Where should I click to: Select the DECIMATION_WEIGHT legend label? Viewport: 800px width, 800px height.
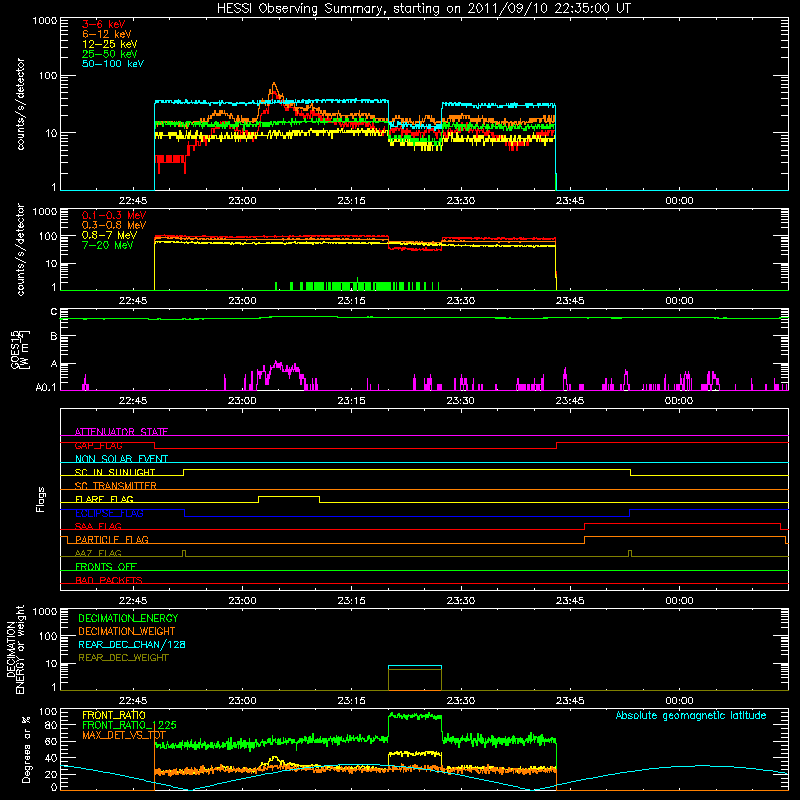tap(127, 631)
